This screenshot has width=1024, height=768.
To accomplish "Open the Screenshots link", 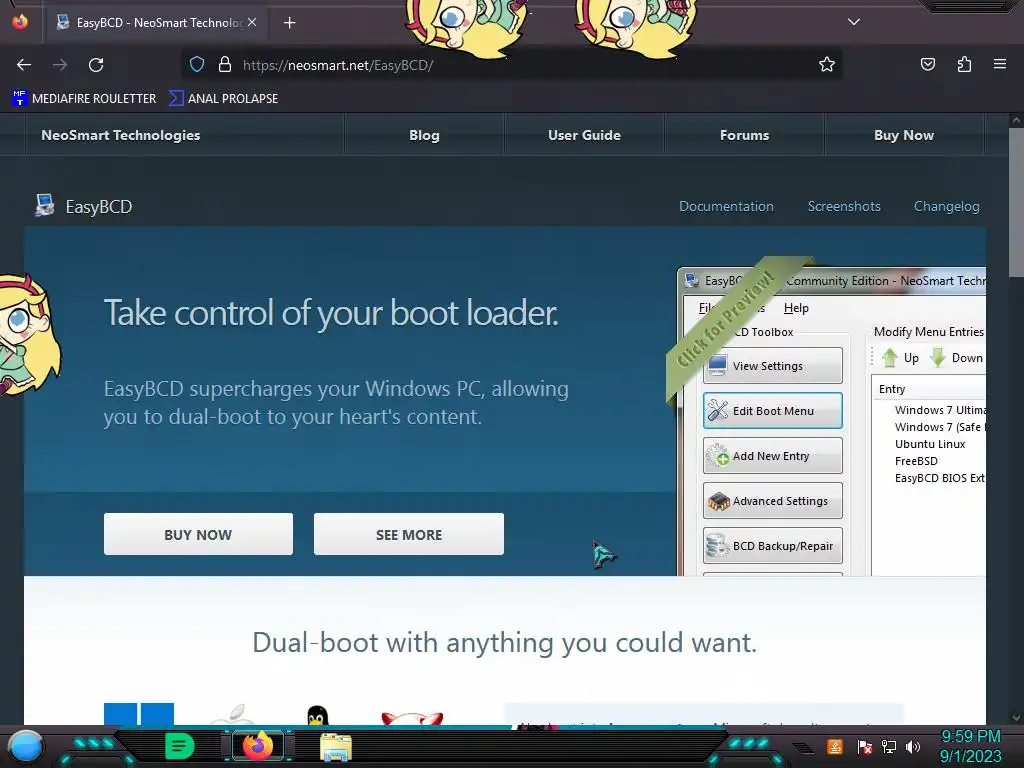I will coord(844,206).
